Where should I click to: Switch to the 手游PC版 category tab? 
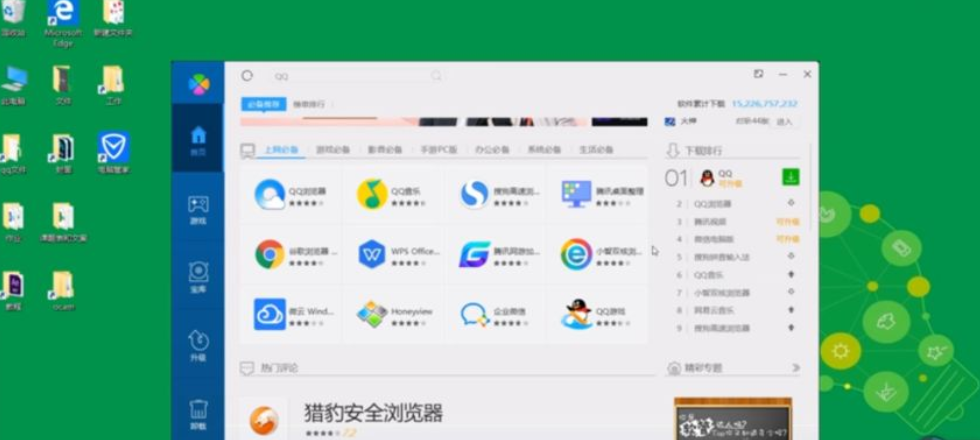(x=438, y=150)
